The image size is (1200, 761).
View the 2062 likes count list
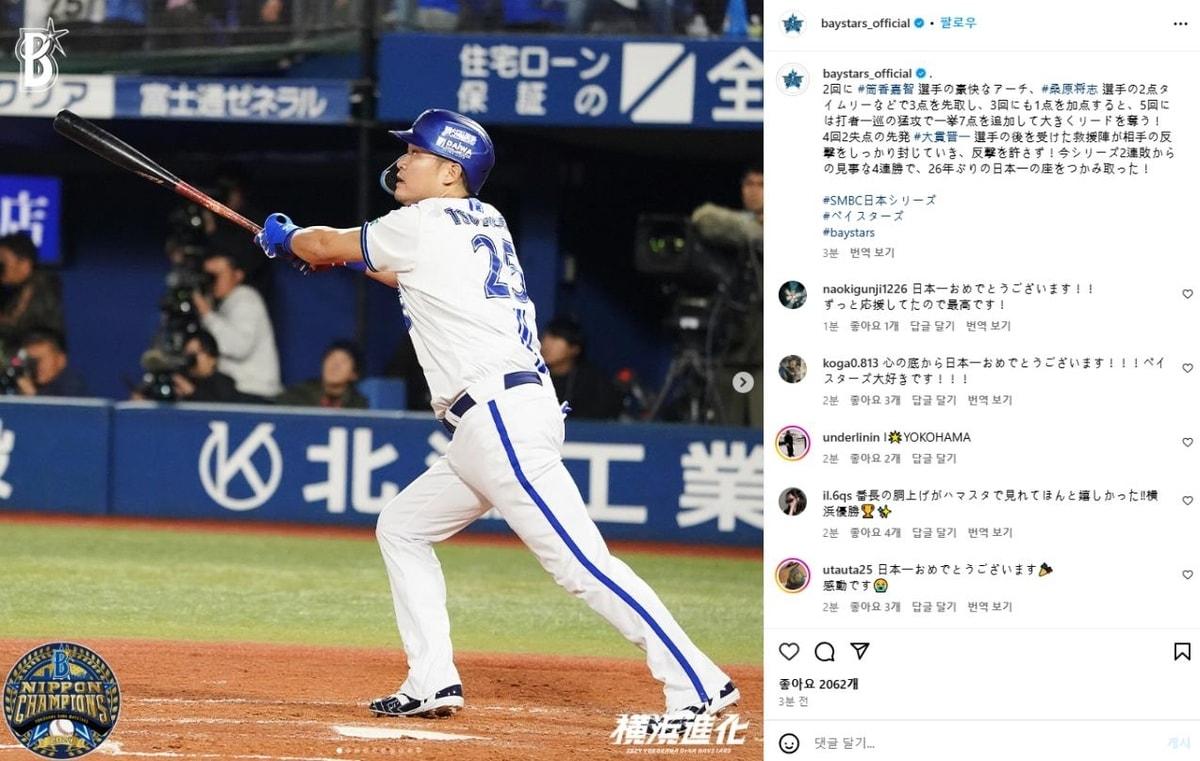[819, 684]
